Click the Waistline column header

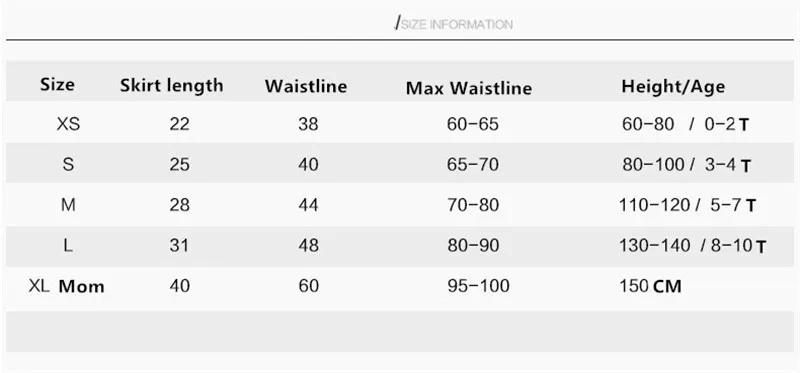[x=306, y=86]
